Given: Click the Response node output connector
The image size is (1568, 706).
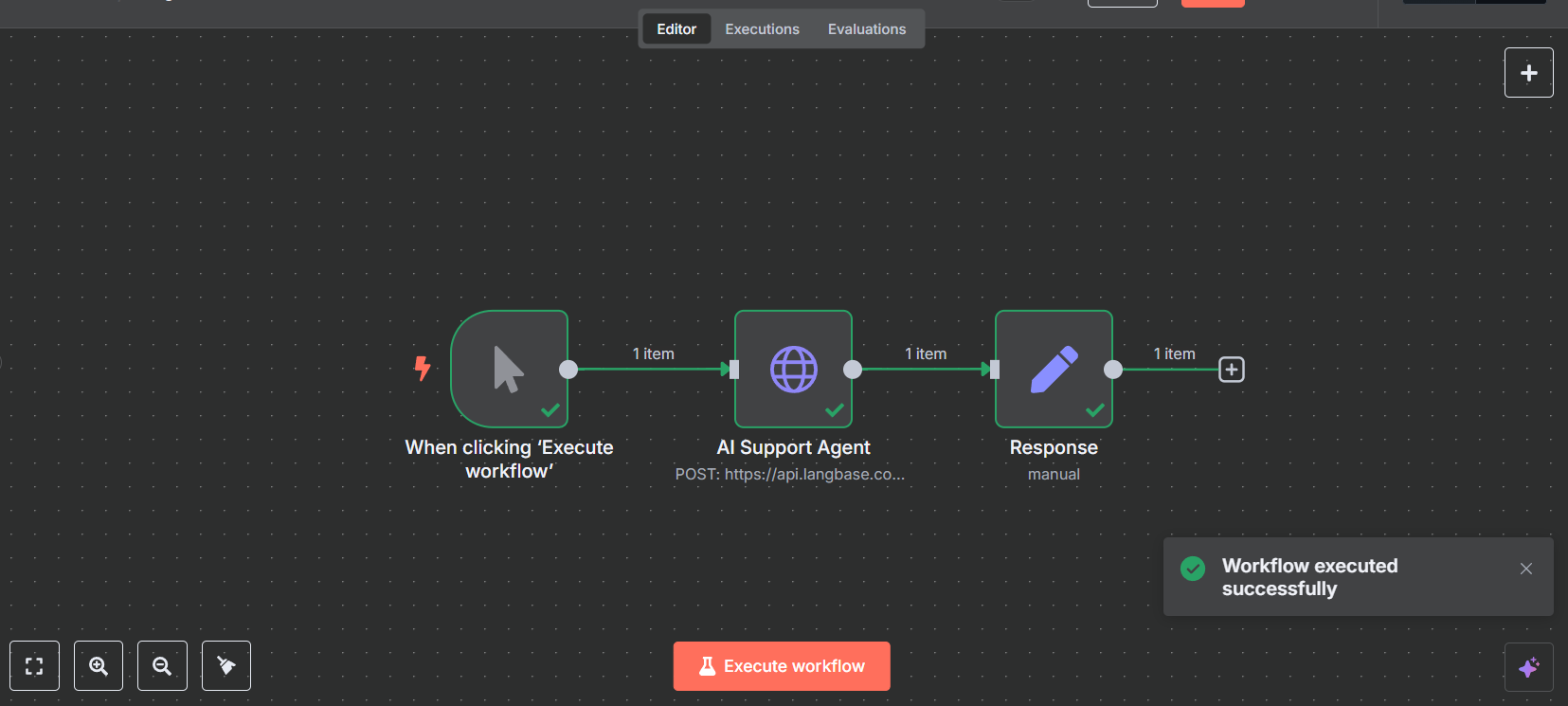Looking at the screenshot, I should click(1113, 370).
